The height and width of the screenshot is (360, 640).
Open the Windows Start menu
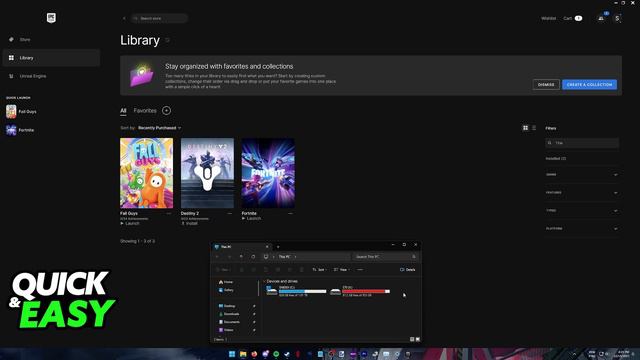tap(232, 354)
